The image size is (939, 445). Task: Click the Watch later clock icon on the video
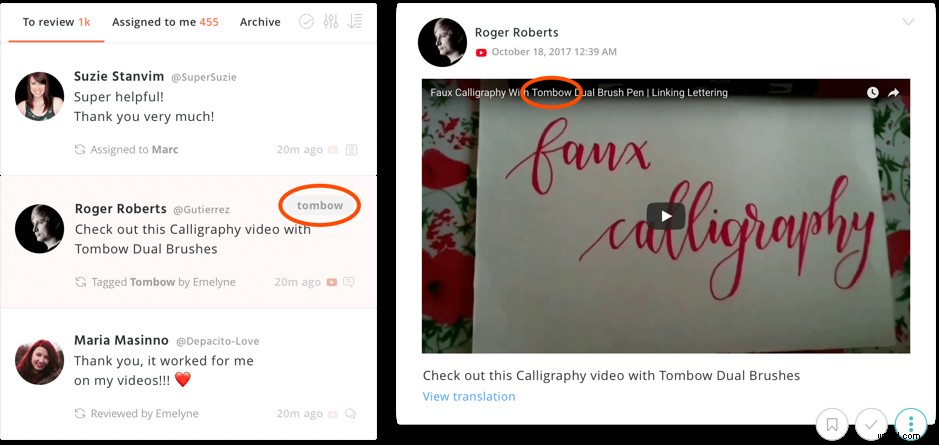click(873, 92)
